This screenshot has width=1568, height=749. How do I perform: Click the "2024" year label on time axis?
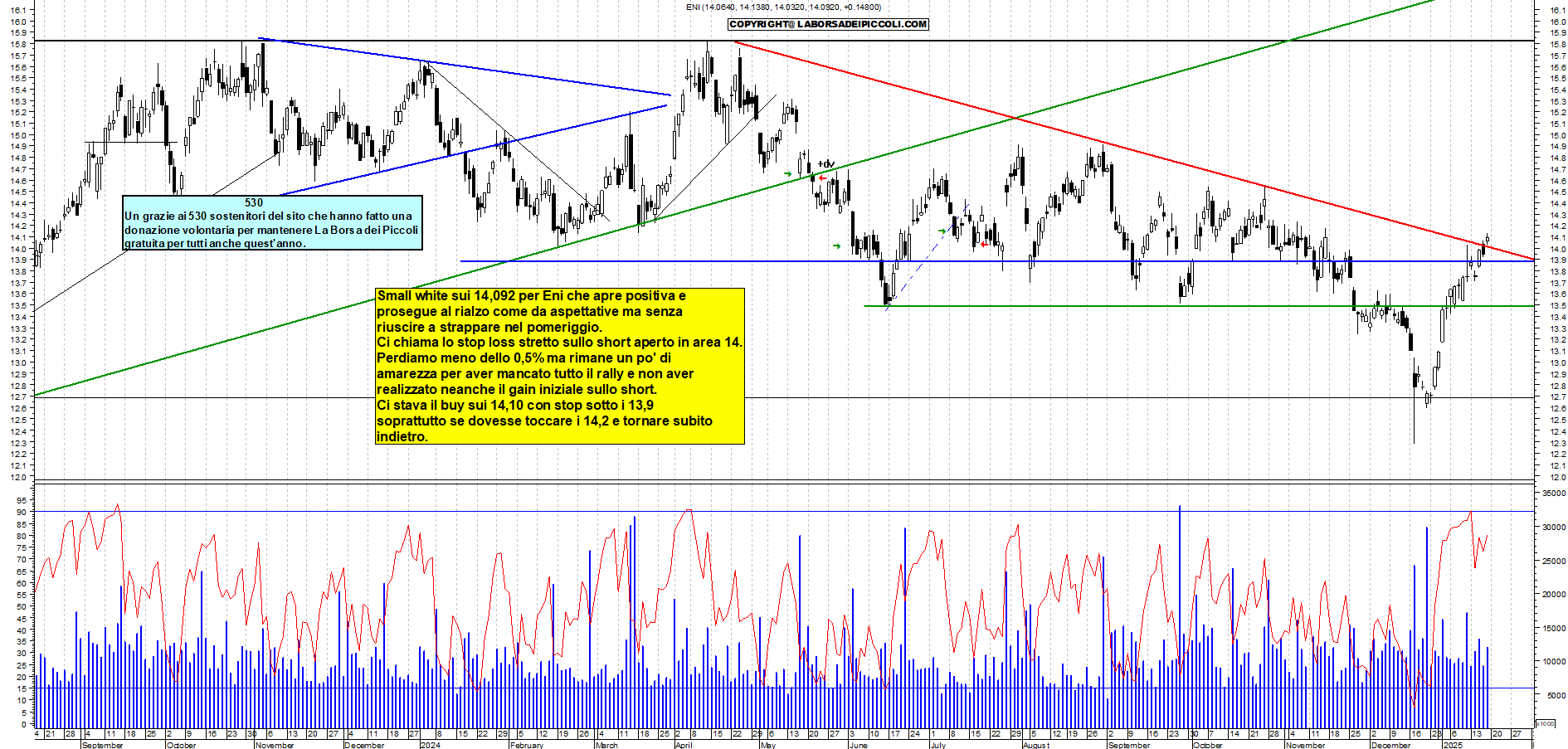pyautogui.click(x=431, y=745)
